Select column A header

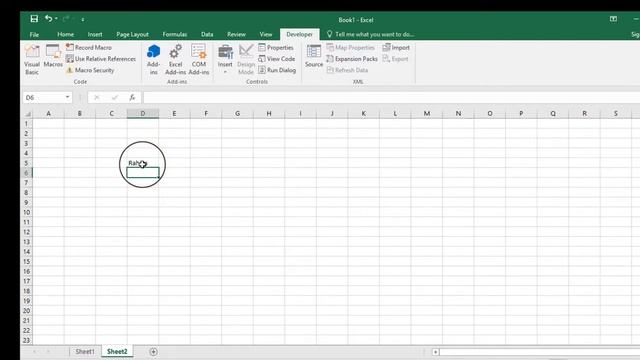tap(48, 113)
